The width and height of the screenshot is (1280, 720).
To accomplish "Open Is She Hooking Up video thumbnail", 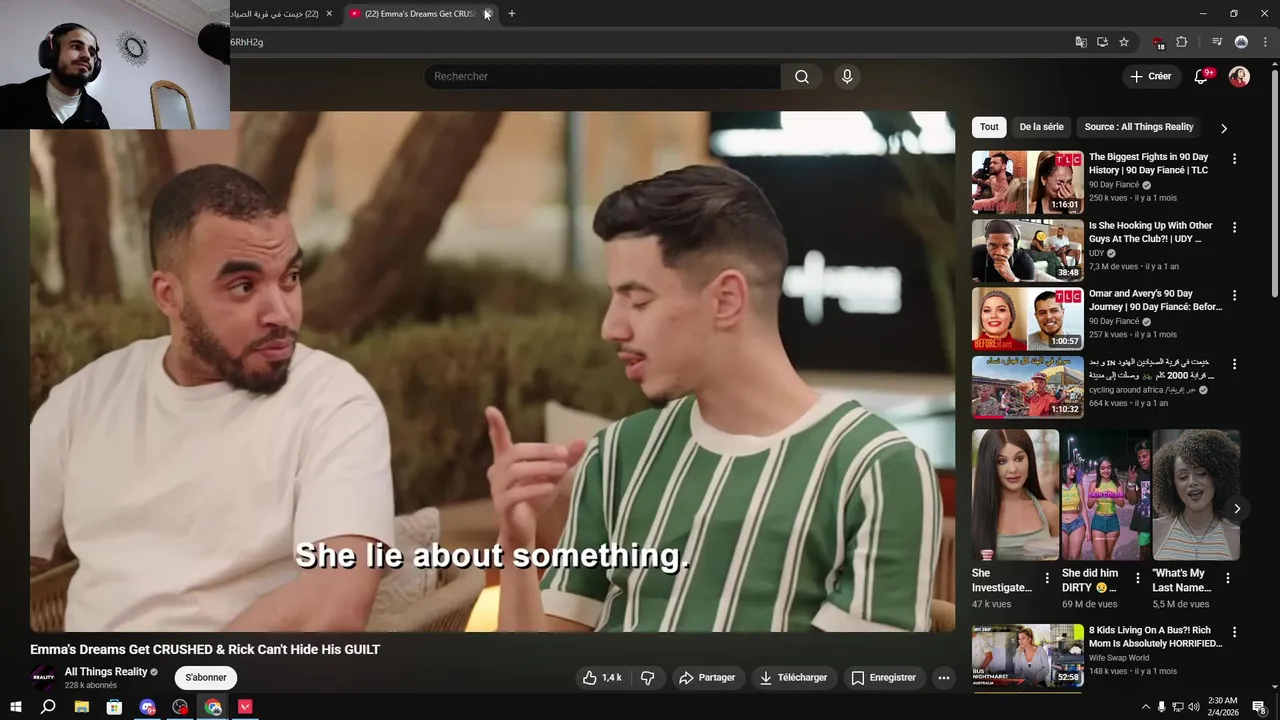I will pos(1027,250).
